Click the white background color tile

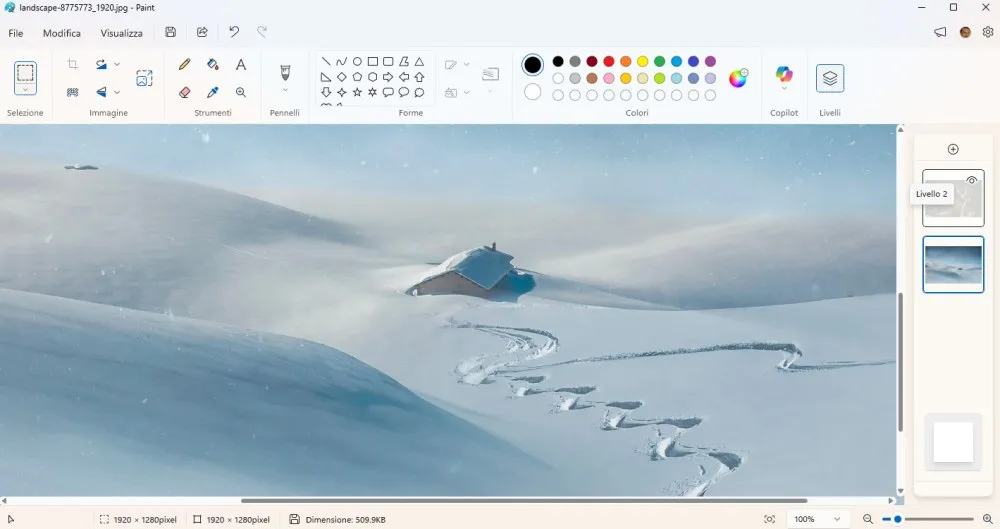953,442
